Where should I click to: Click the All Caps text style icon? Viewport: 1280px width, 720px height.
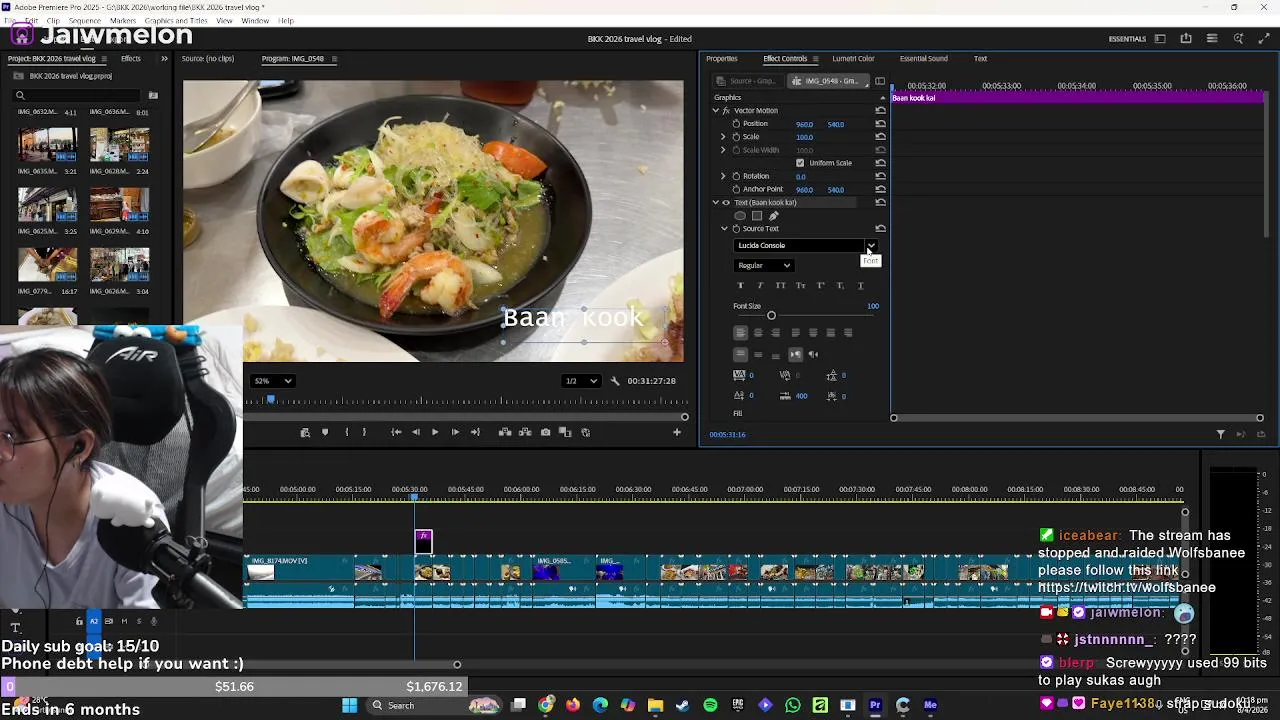pyautogui.click(x=780, y=286)
